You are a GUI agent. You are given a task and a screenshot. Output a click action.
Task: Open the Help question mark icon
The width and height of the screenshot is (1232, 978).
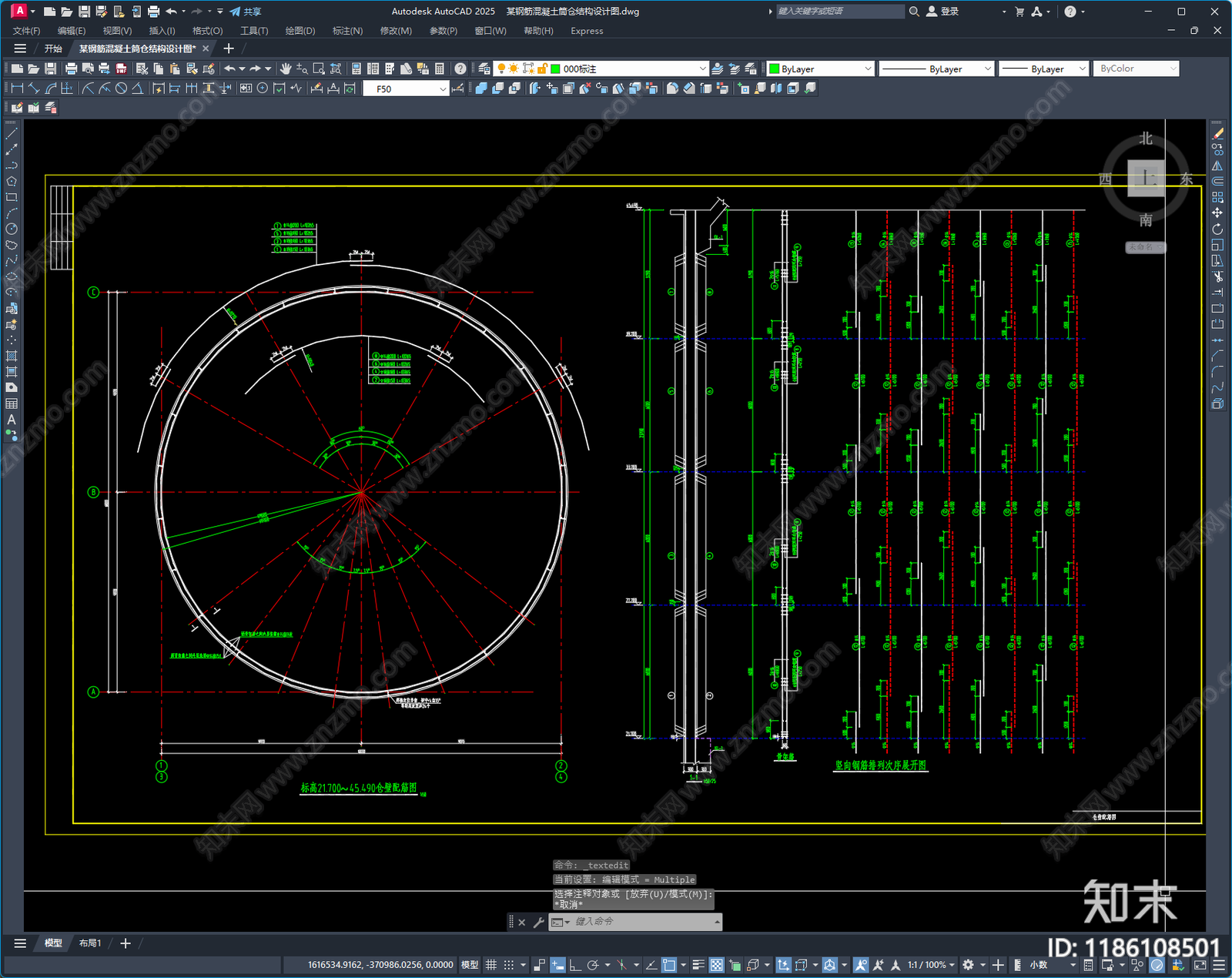[x=460, y=69]
